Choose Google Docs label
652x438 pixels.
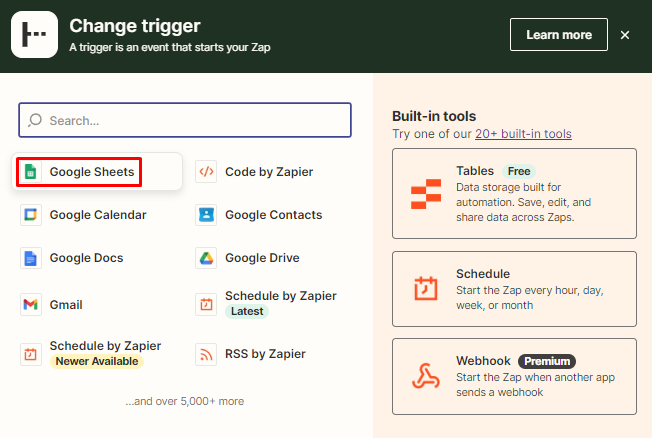coord(86,258)
